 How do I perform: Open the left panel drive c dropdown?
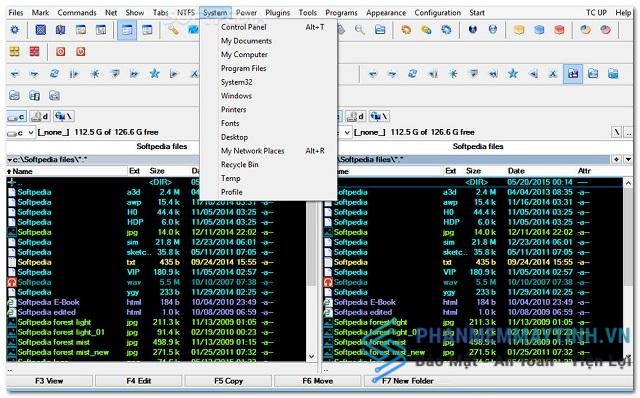(20, 133)
